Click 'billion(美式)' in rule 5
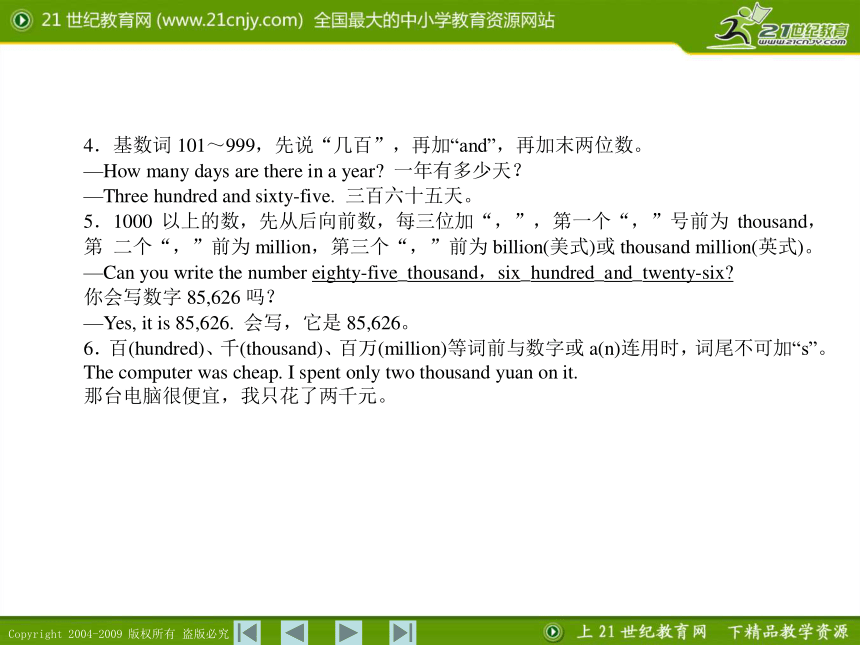The width and height of the screenshot is (860, 645). [x=544, y=247]
